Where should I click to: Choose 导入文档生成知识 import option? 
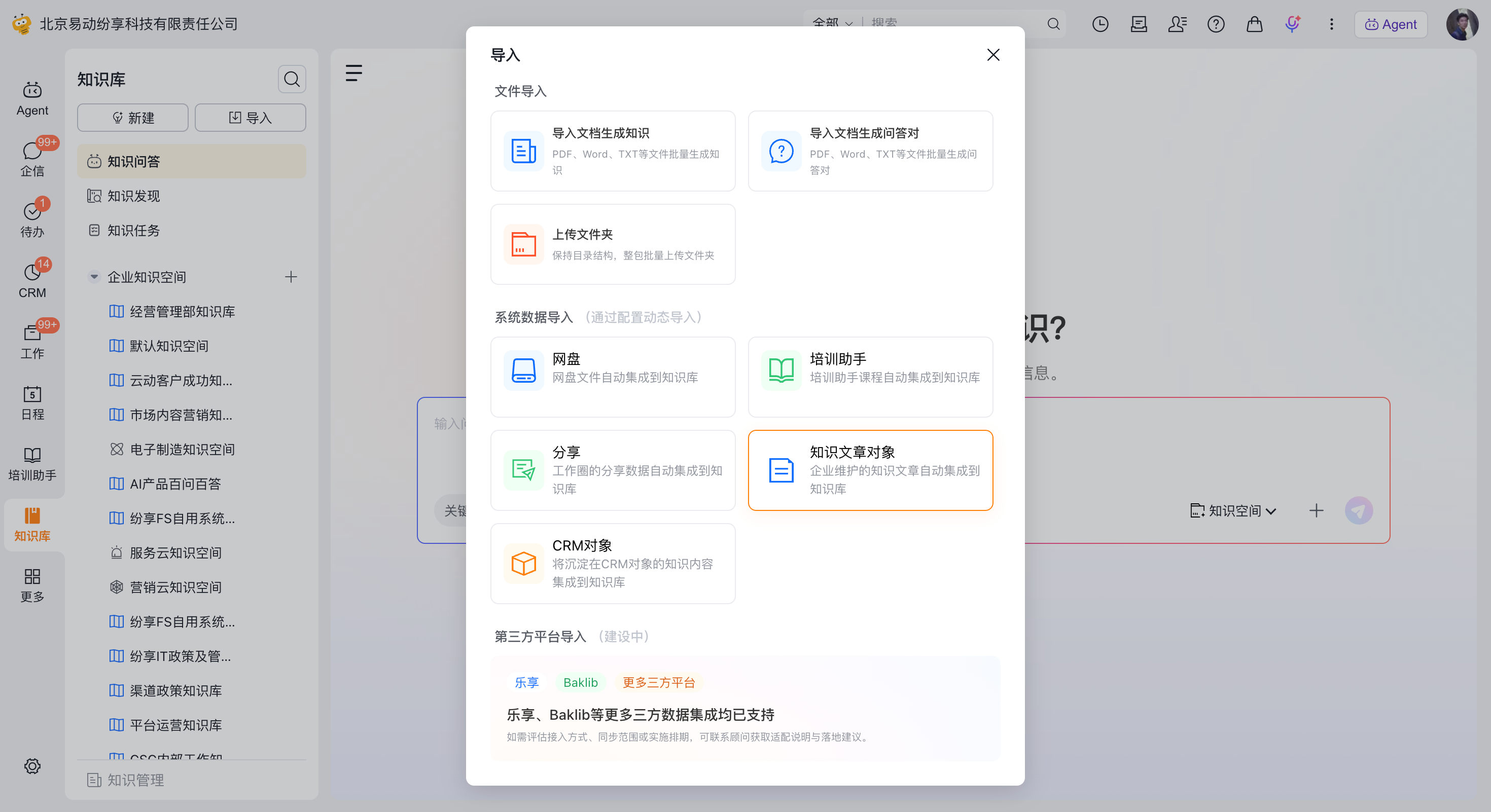coord(613,151)
